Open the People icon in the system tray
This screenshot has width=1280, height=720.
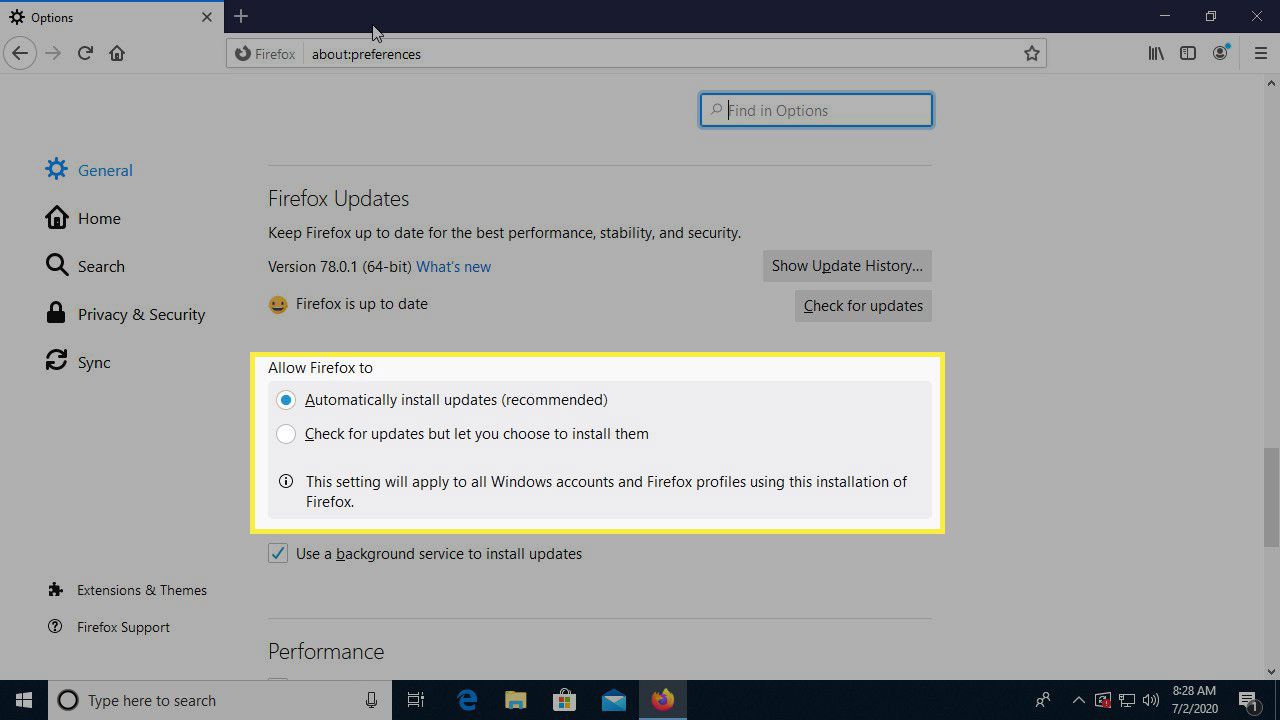pyautogui.click(x=1043, y=700)
